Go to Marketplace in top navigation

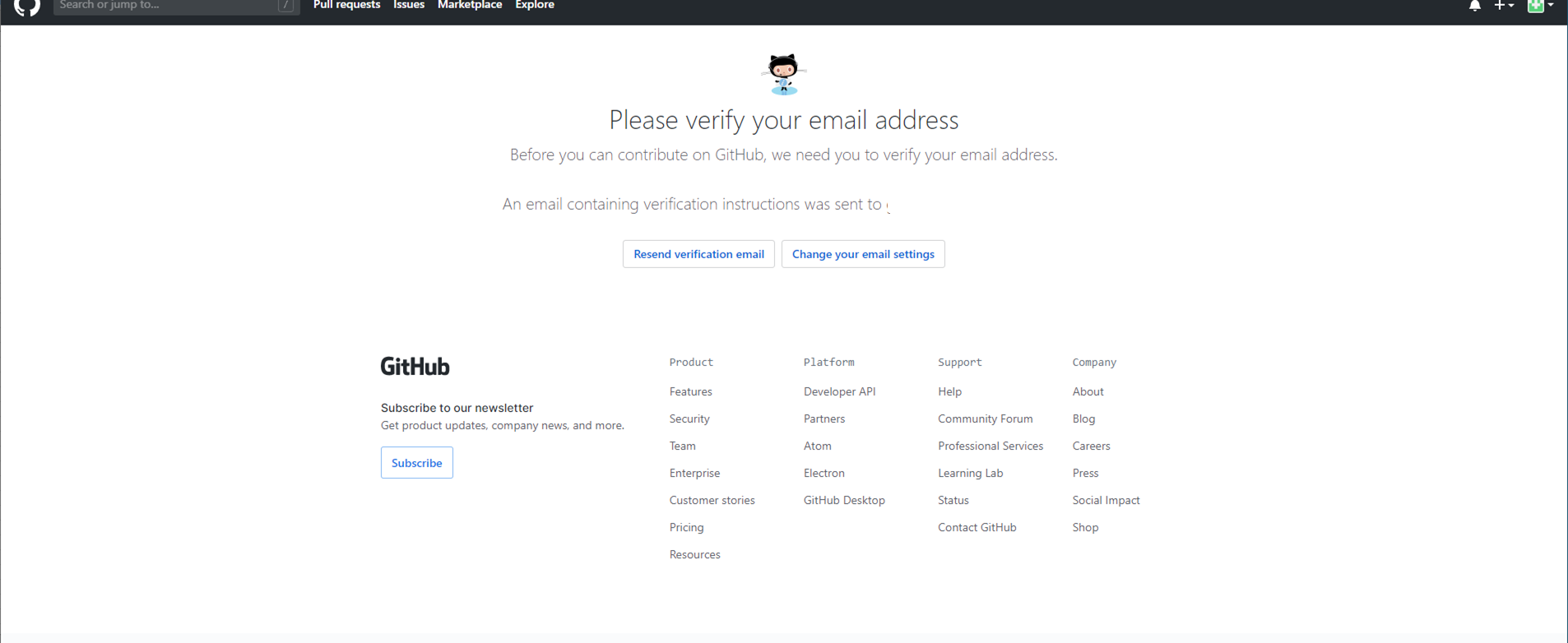tap(470, 5)
